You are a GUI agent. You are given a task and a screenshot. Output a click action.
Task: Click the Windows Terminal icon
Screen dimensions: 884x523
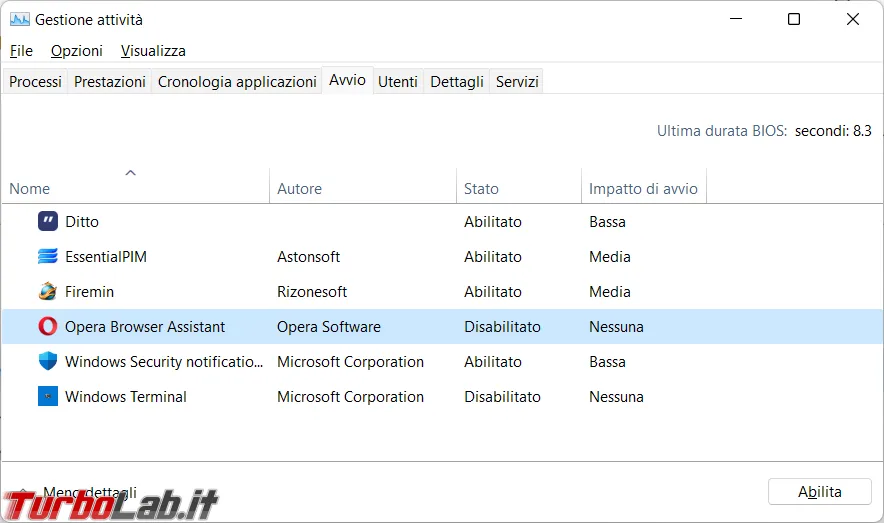(48, 396)
